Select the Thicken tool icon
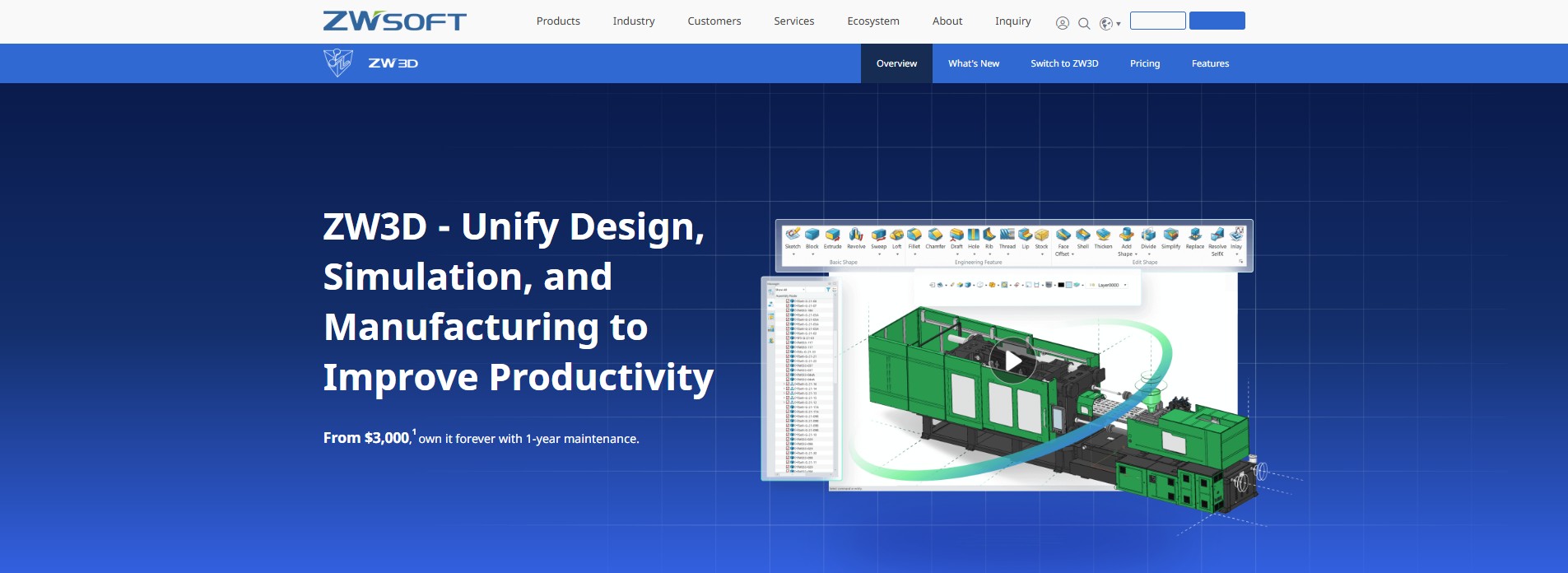1568x573 pixels. [1103, 235]
